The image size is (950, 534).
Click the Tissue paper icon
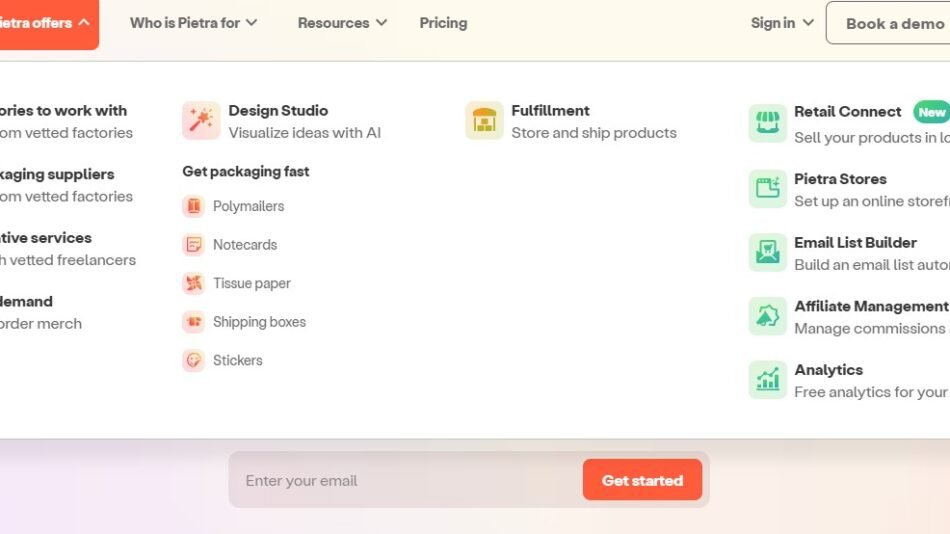pos(193,283)
